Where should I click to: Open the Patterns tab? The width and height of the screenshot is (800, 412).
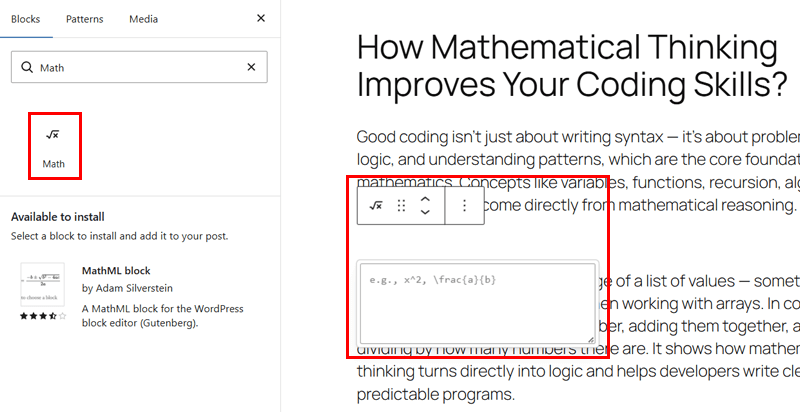pos(85,19)
